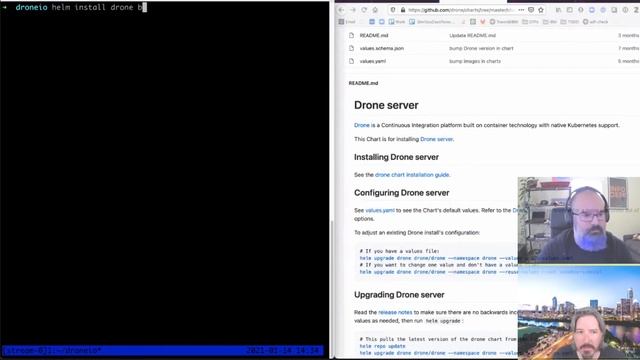Open 'bump images in charts' commit message
Screen dimensions: 640x360
(475, 61)
